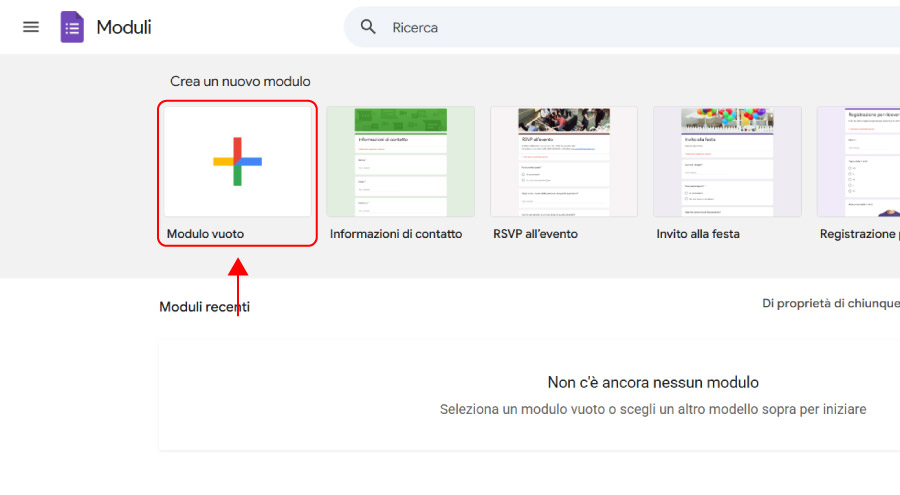The height and width of the screenshot is (495, 900).
Task: Click the colorful plus icon for blank form
Action: (x=237, y=161)
